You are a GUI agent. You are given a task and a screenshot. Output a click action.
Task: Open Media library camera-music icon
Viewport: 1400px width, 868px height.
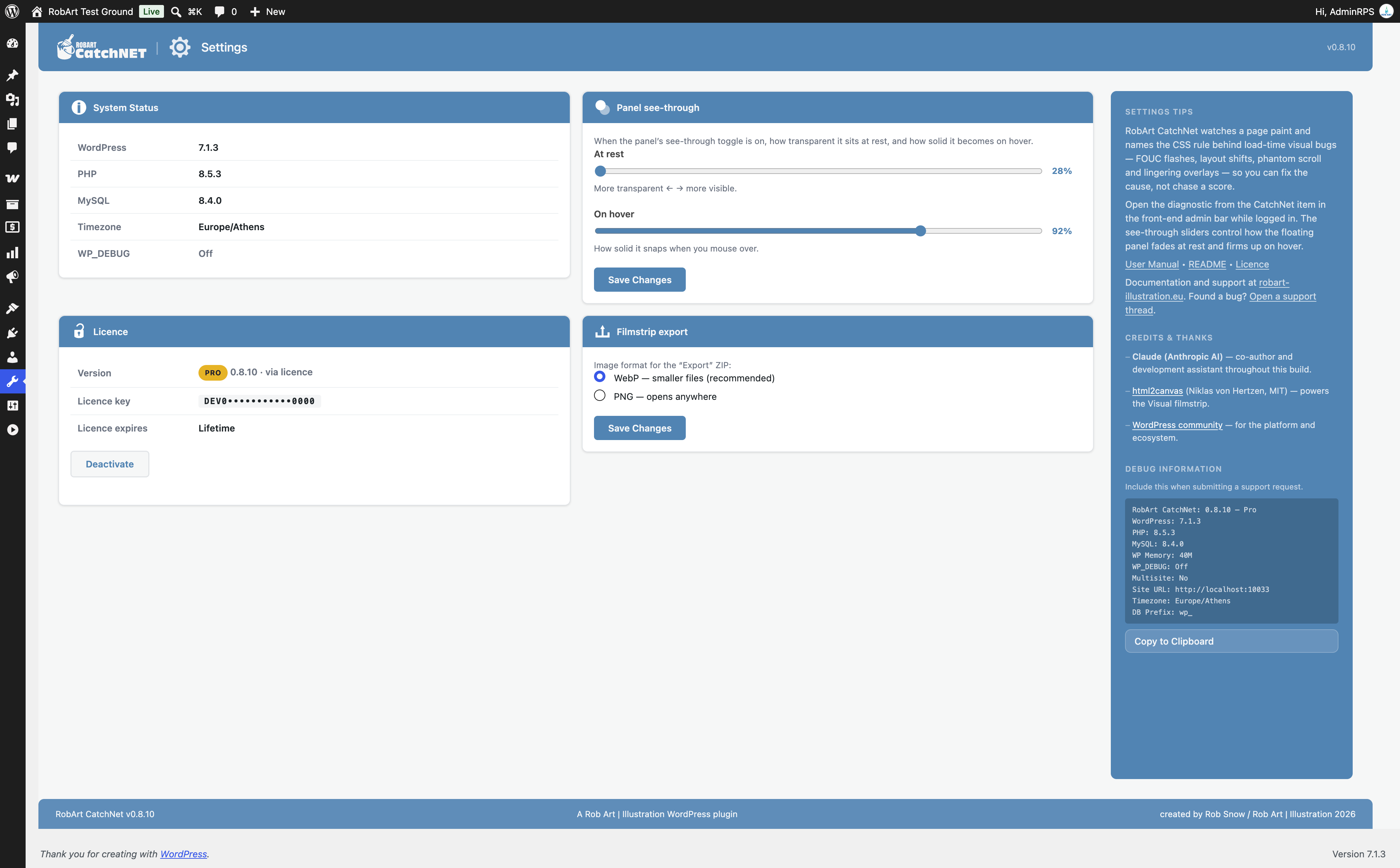coord(12,99)
